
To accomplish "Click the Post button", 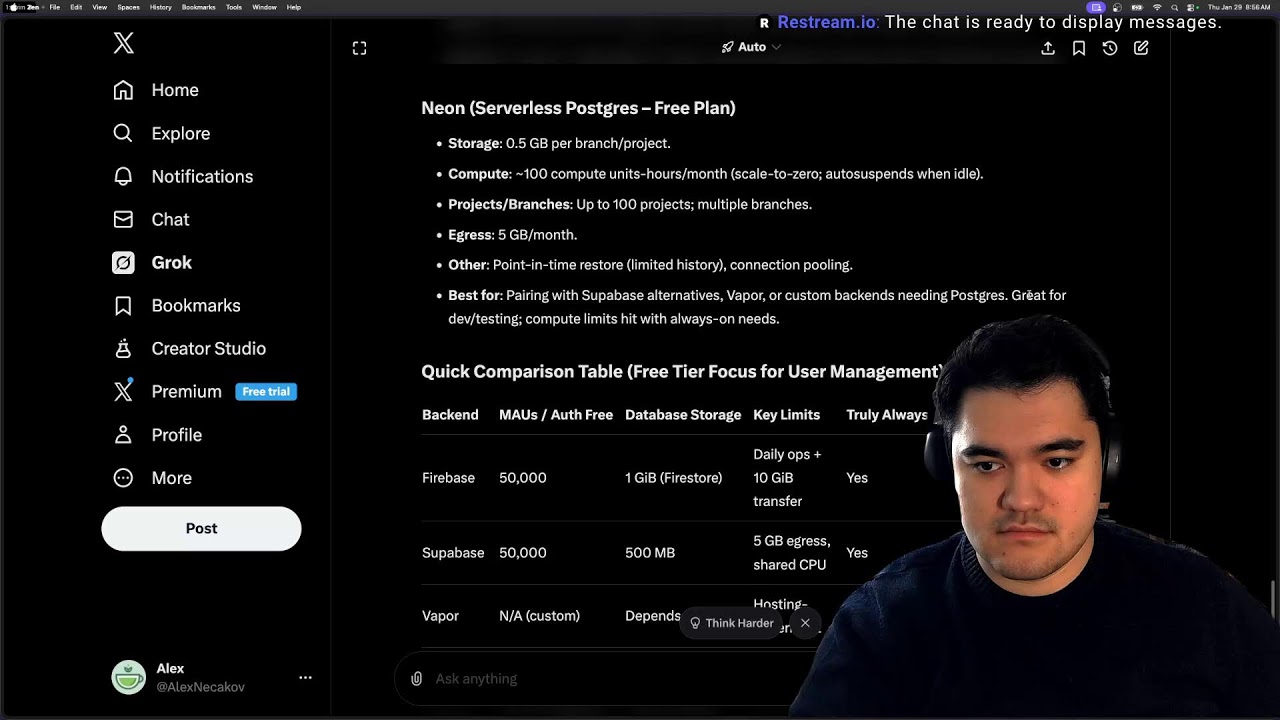I will [201, 528].
